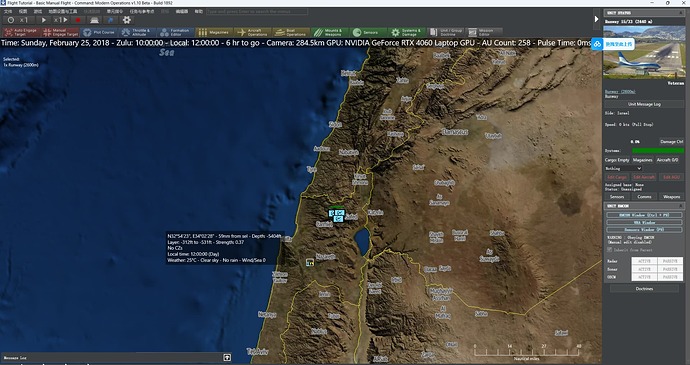The width and height of the screenshot is (690, 365).
Task: Set Sonar to ACTIVE
Action: (644, 269)
